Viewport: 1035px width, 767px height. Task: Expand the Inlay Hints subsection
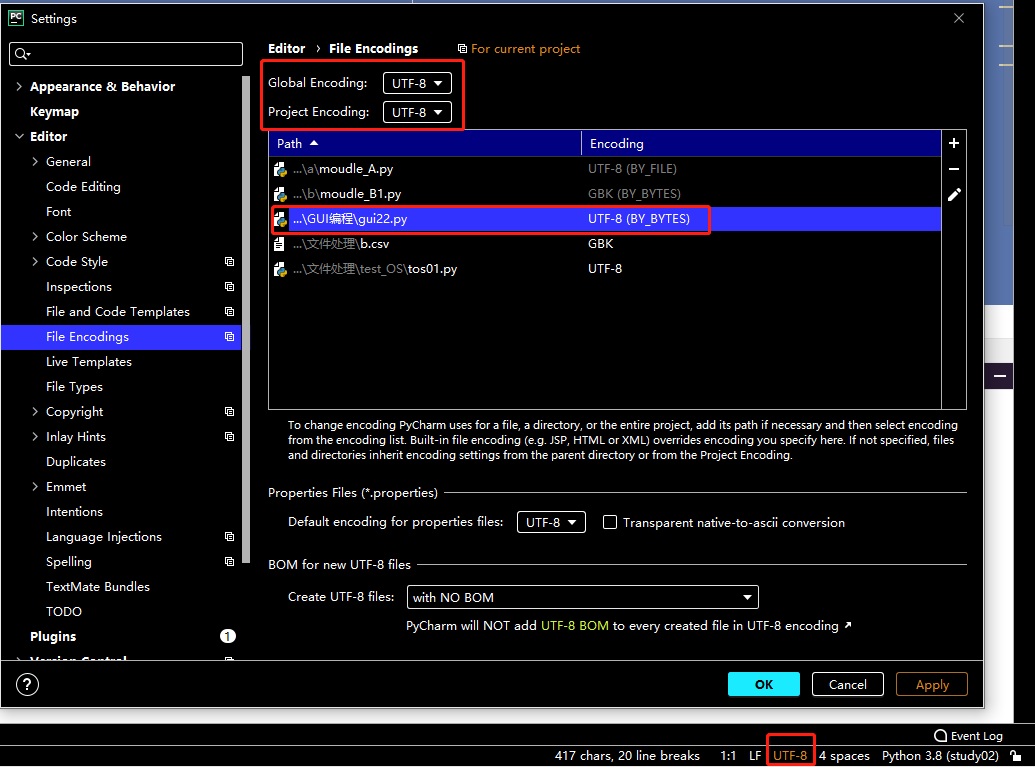click(35, 436)
